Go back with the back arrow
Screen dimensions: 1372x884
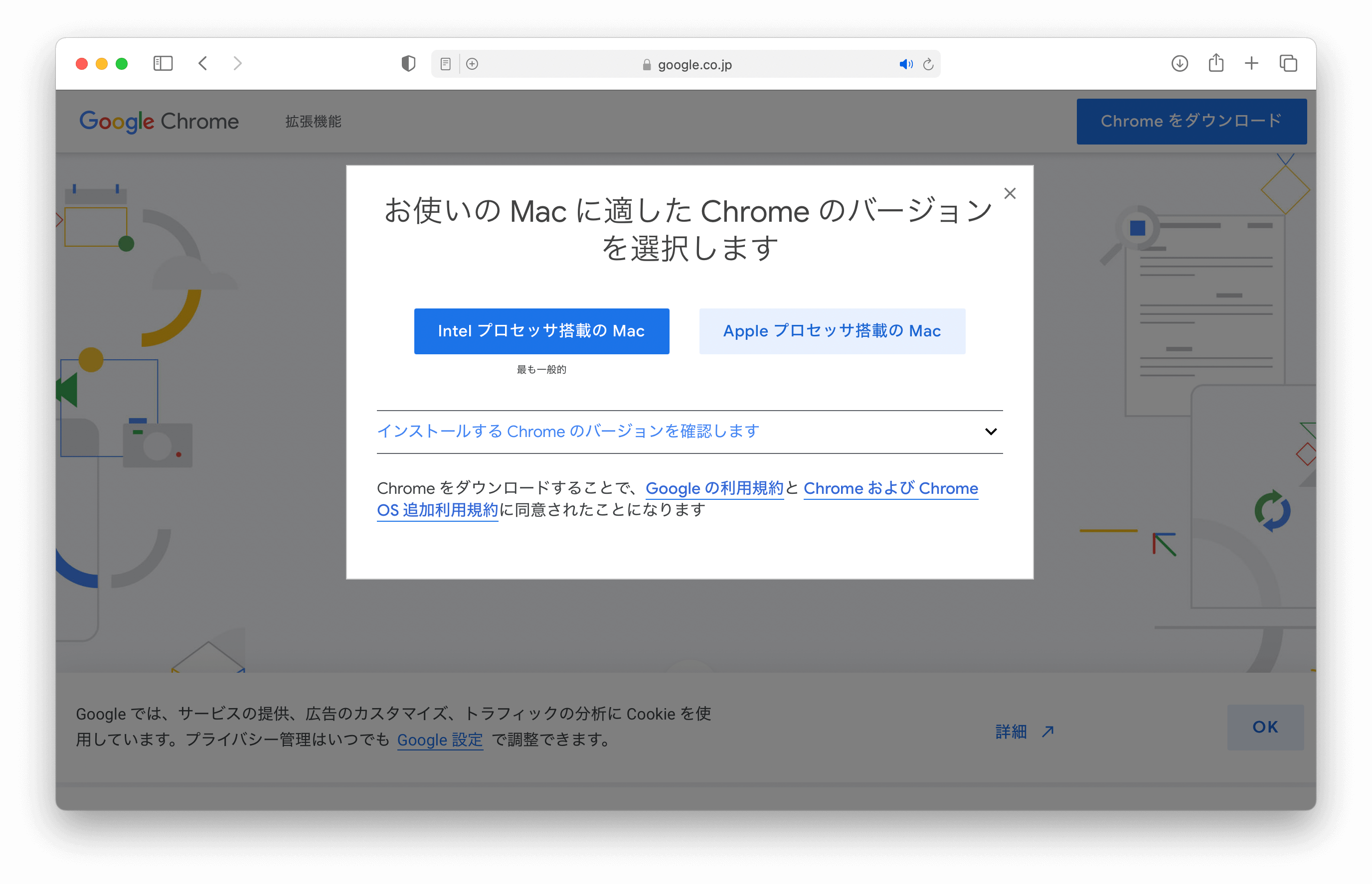[203, 63]
